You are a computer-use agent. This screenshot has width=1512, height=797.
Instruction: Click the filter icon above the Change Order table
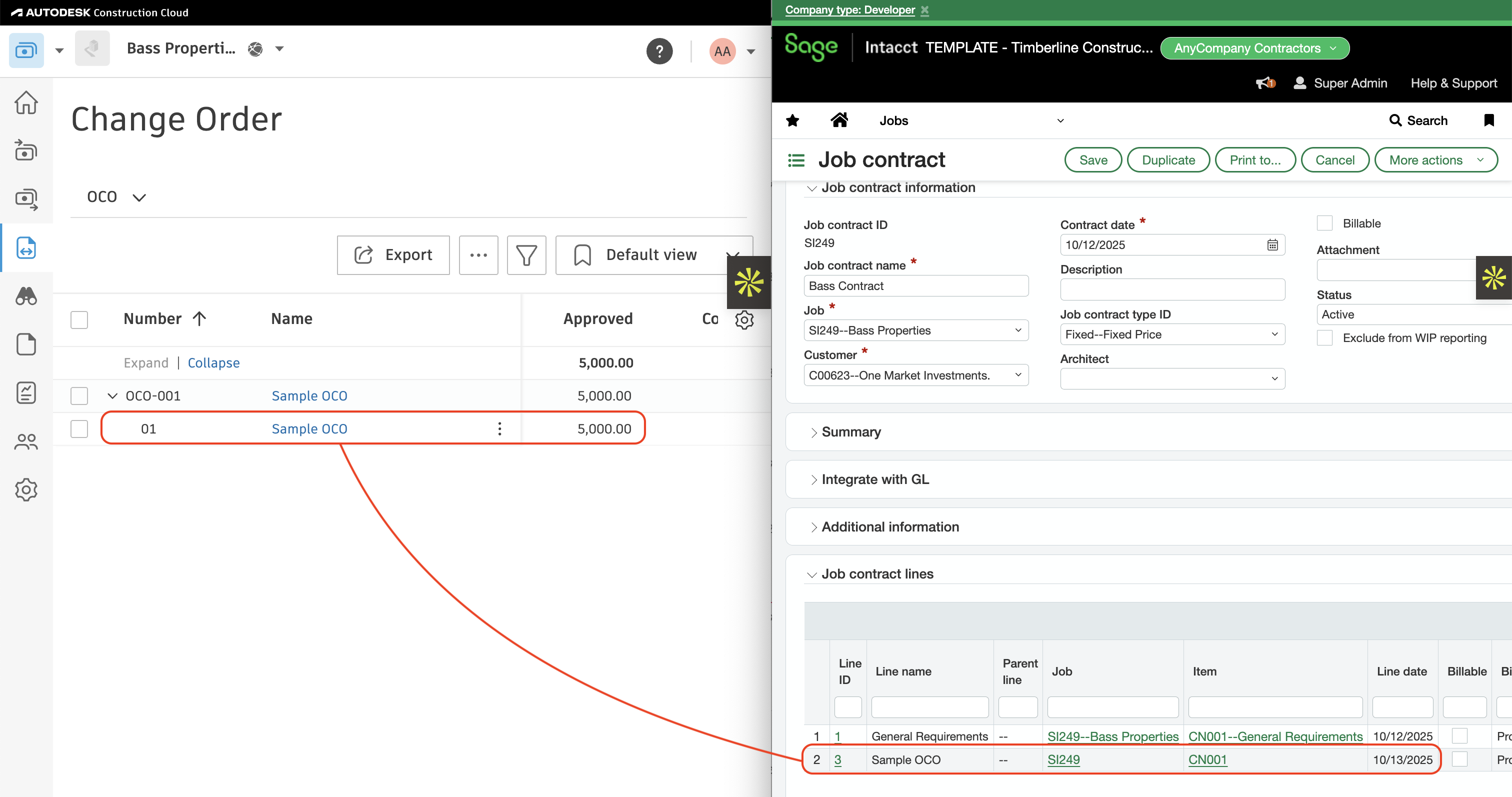coord(526,254)
